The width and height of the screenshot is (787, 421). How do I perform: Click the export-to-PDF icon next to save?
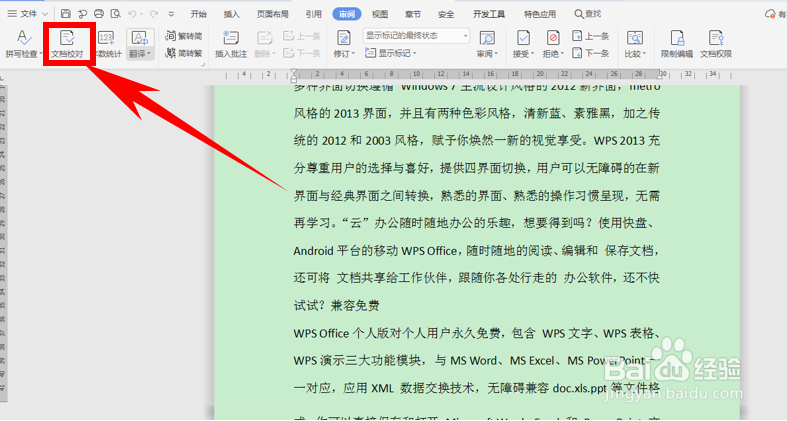[x=82, y=14]
